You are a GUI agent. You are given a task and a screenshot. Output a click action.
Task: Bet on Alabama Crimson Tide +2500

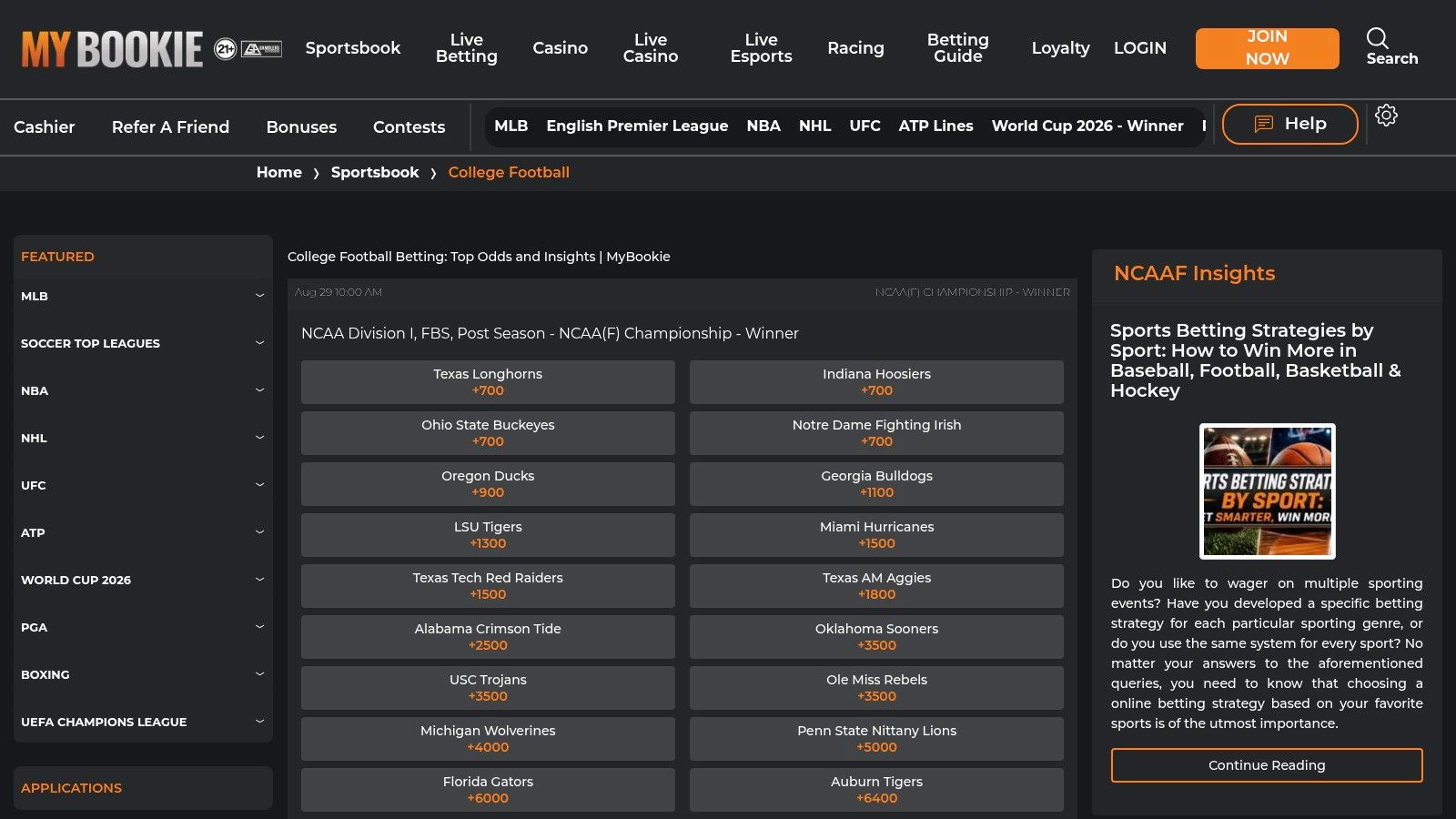488,637
